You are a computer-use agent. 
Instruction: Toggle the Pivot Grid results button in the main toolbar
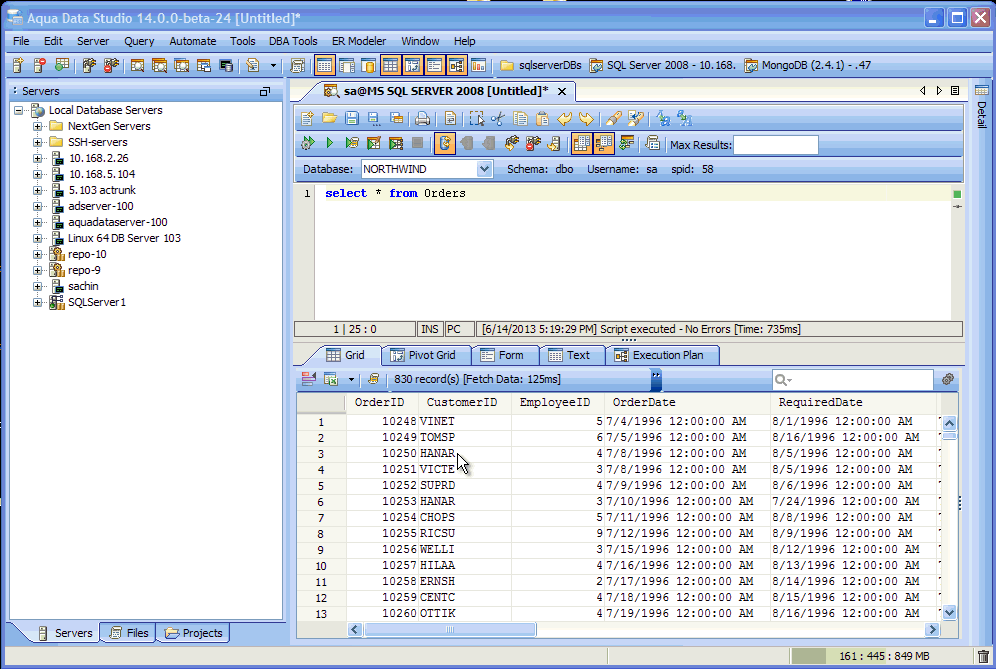[x=412, y=65]
